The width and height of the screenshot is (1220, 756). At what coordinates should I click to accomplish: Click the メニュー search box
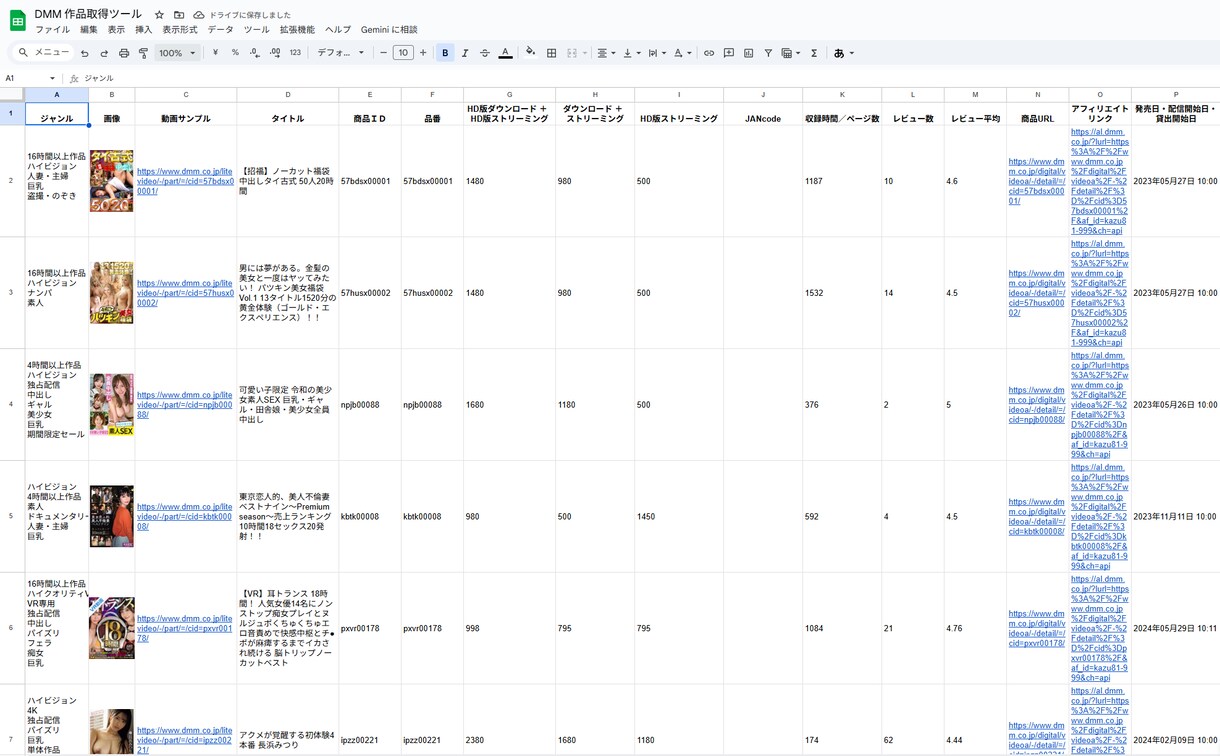[x=43, y=53]
